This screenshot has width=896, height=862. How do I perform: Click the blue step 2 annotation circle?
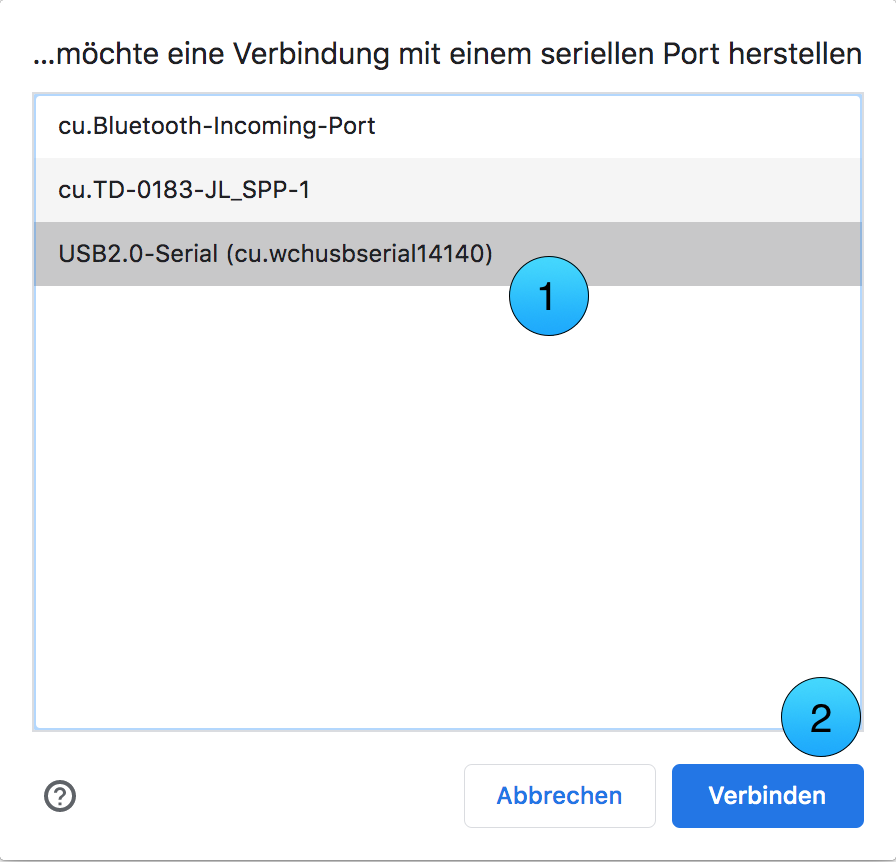[x=821, y=717]
